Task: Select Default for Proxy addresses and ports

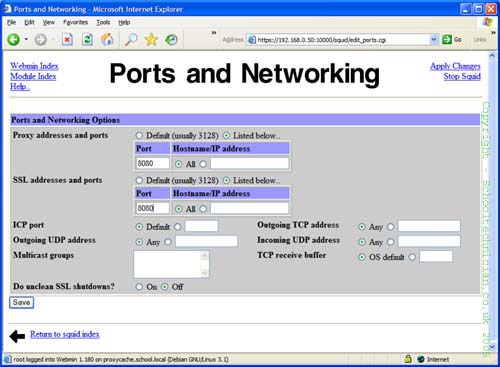Action: tap(139, 136)
